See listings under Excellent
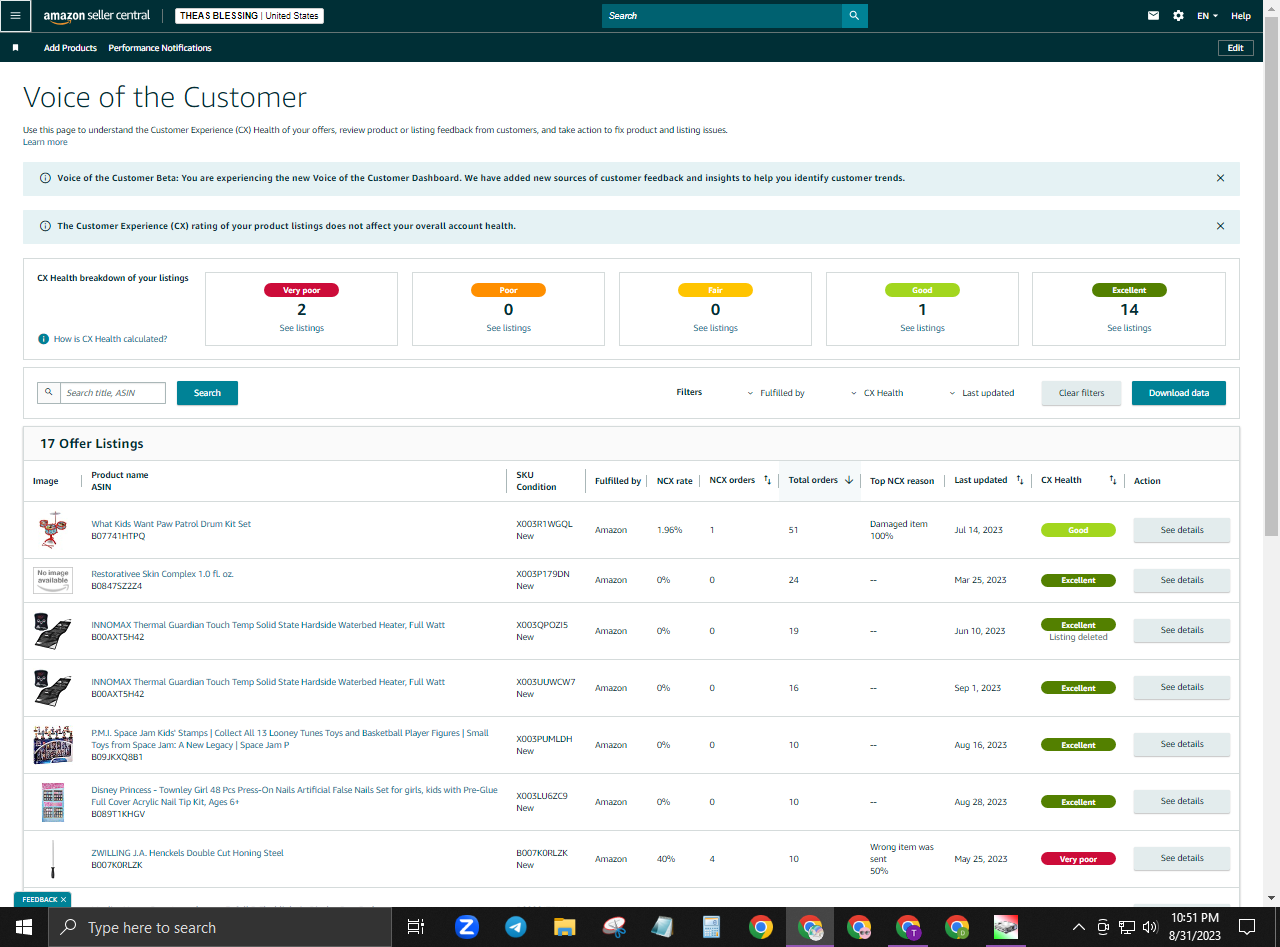 pyautogui.click(x=1129, y=328)
